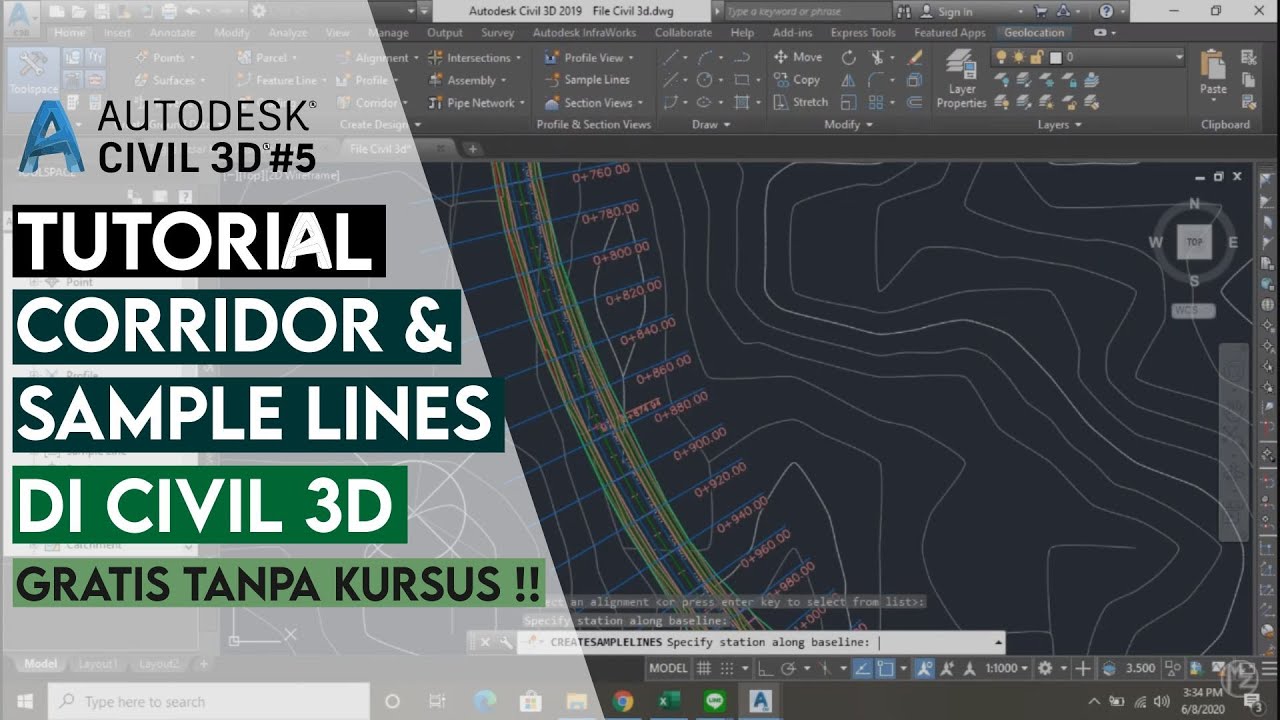The width and height of the screenshot is (1280, 720).
Task: Open the Autodesk InfraWorks tab
Action: [583, 33]
